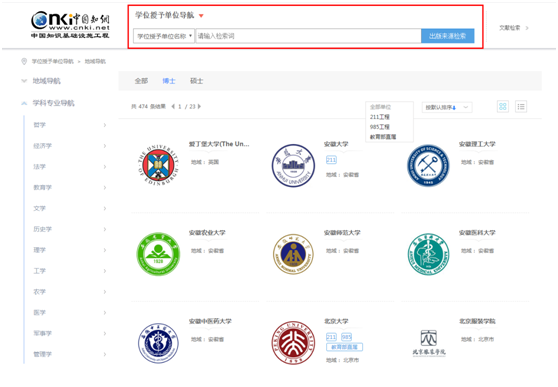Open the Peking University logo

pos(293,342)
